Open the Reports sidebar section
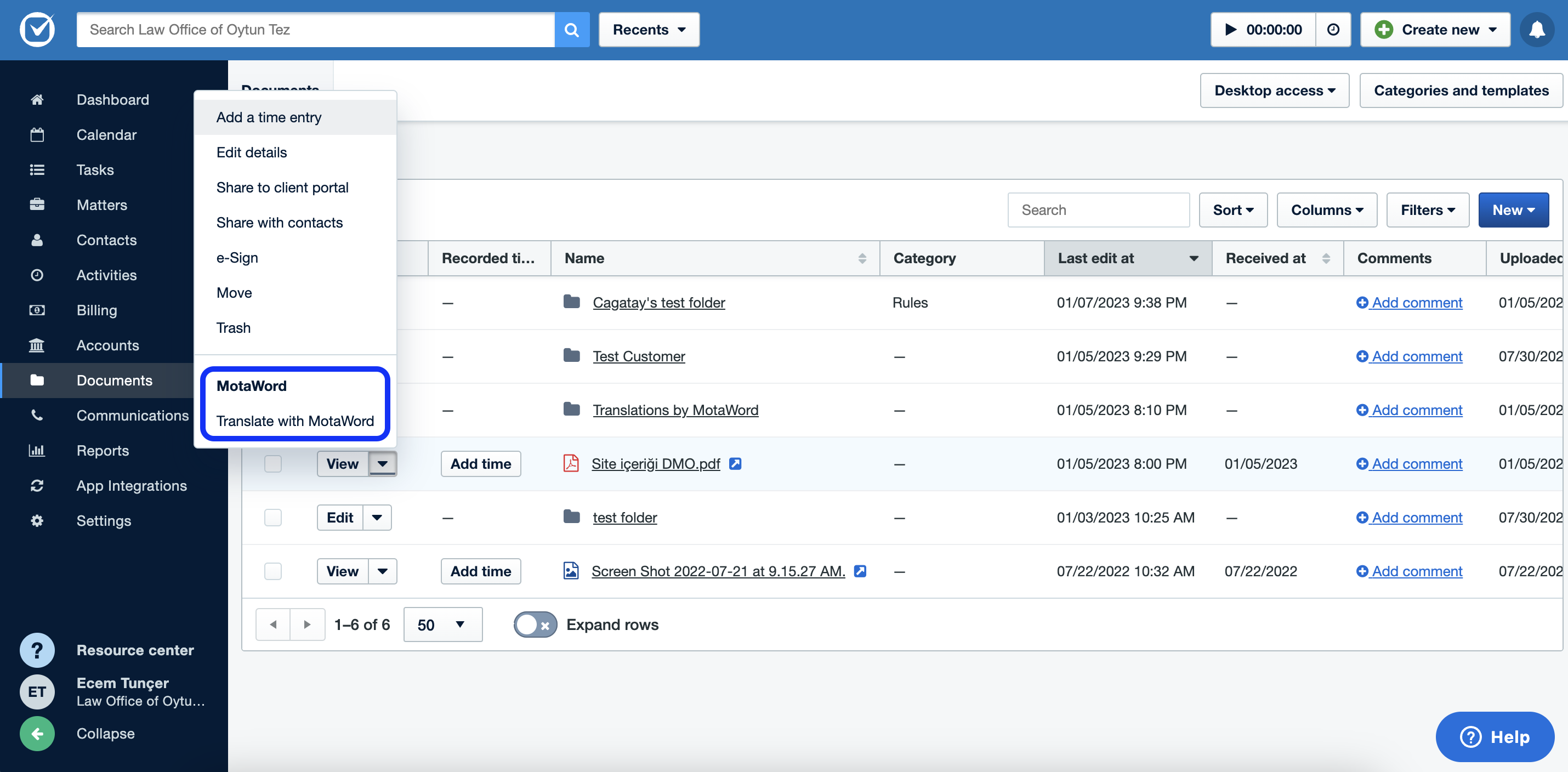The image size is (1568, 772). (103, 451)
